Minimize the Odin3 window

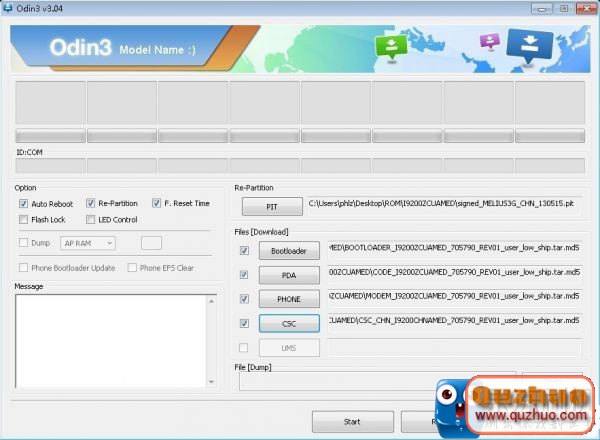pos(542,8)
